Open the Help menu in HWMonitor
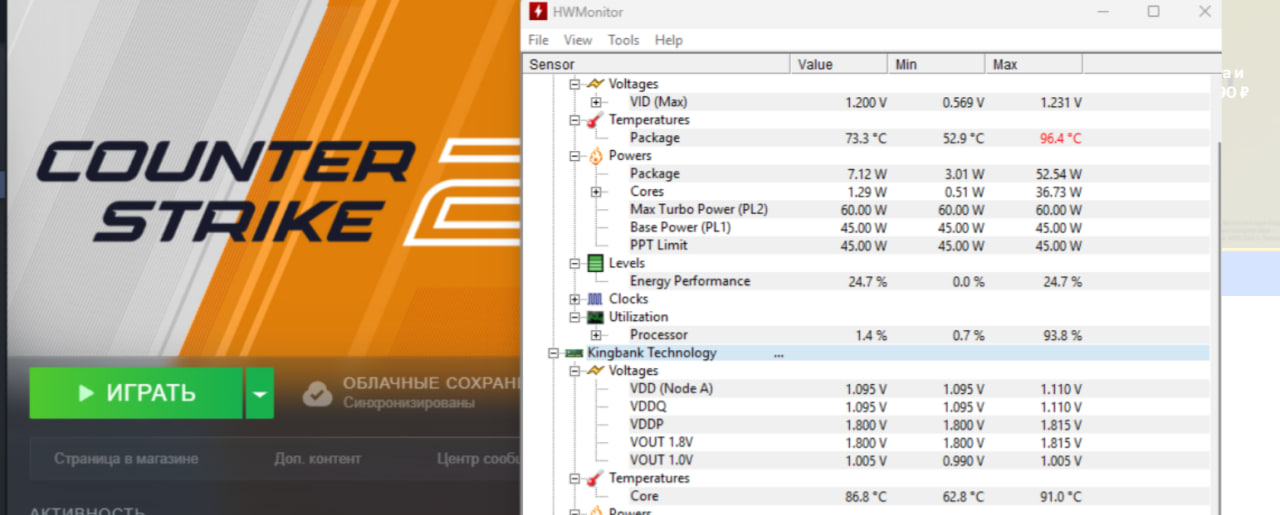 pos(669,40)
